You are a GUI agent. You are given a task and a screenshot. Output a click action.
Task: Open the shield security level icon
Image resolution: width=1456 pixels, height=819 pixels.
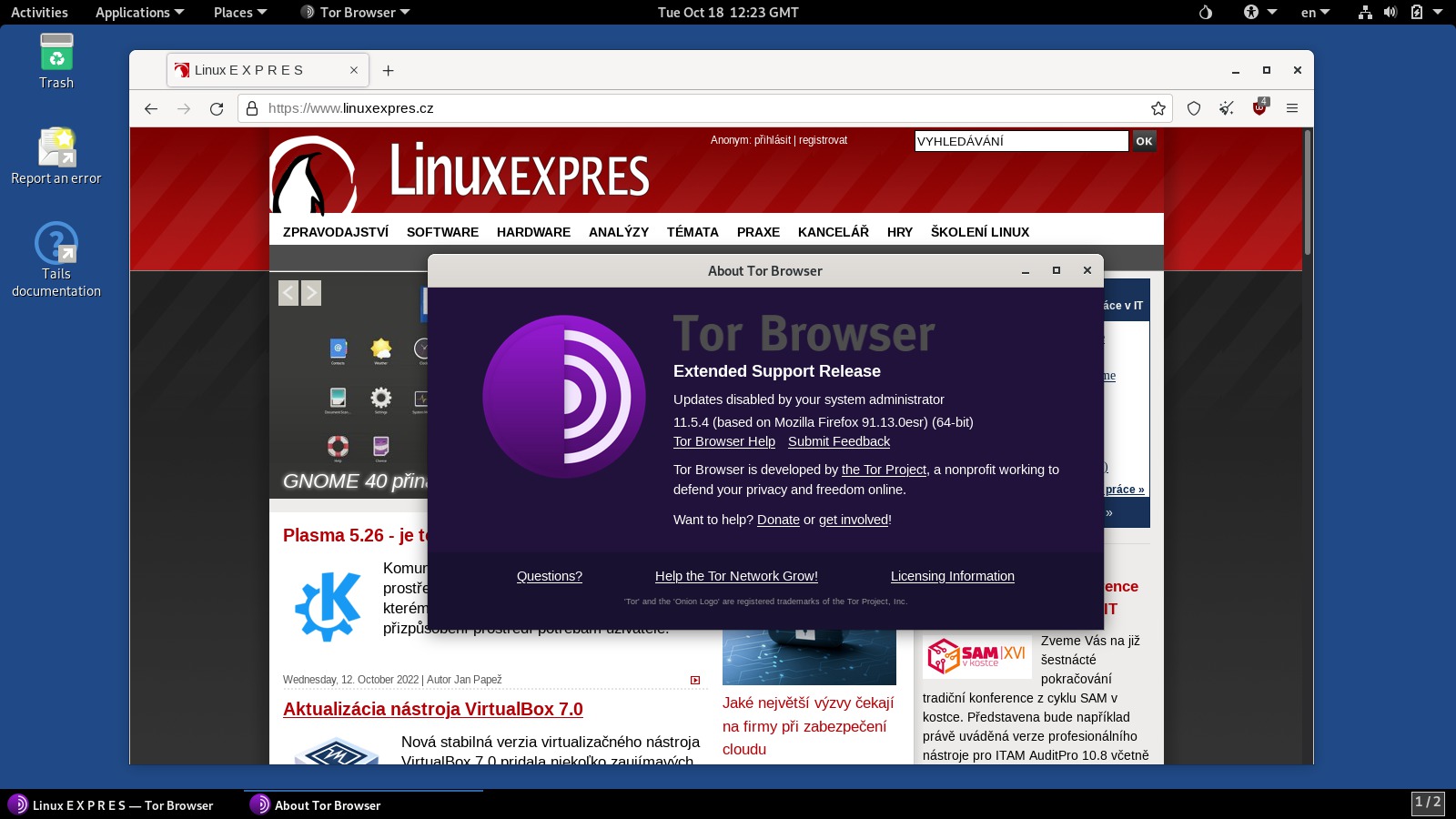click(1194, 108)
